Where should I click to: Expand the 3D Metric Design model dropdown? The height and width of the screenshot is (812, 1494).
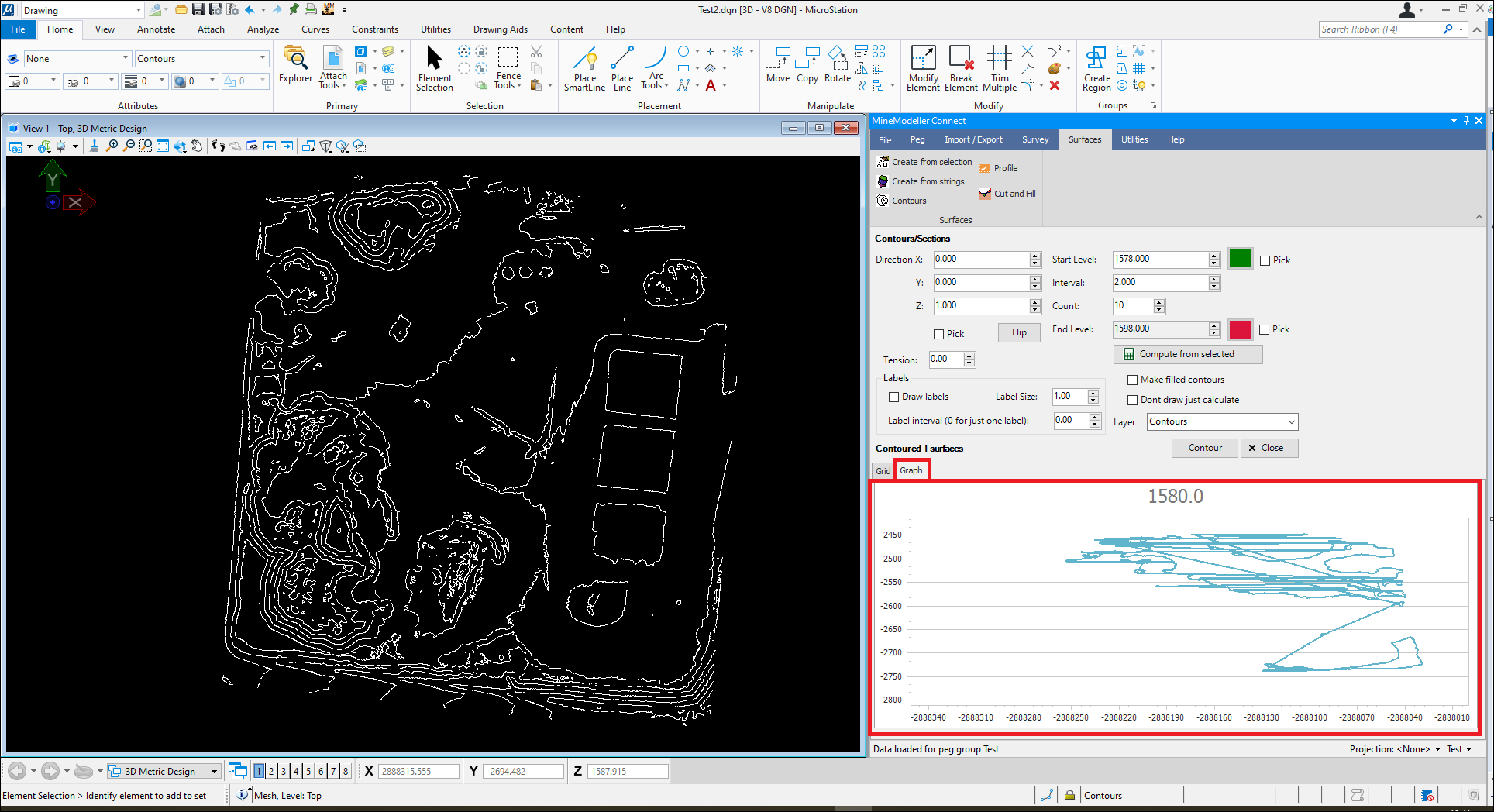[215, 771]
